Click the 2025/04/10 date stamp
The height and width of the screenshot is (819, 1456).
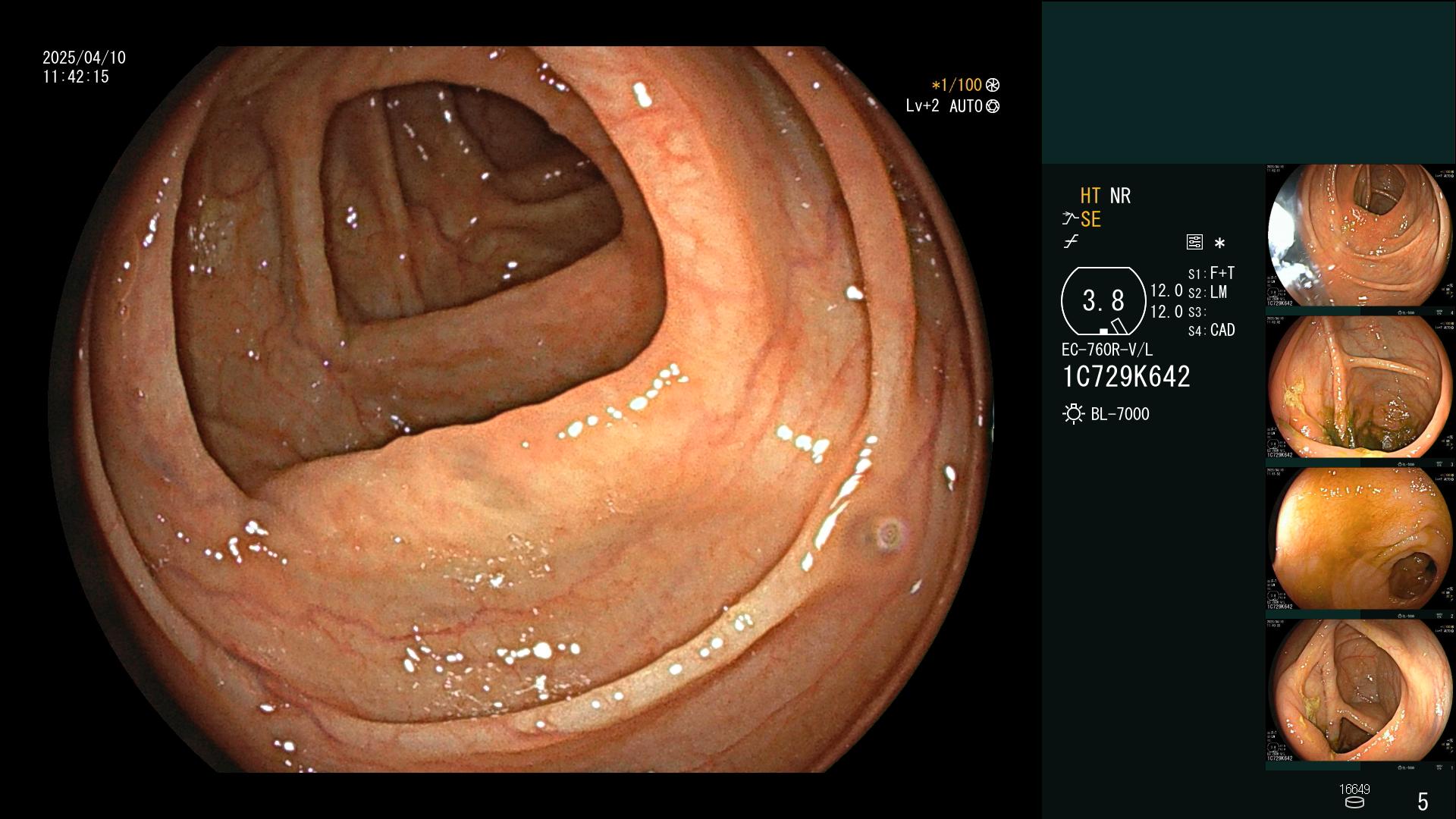coord(84,58)
